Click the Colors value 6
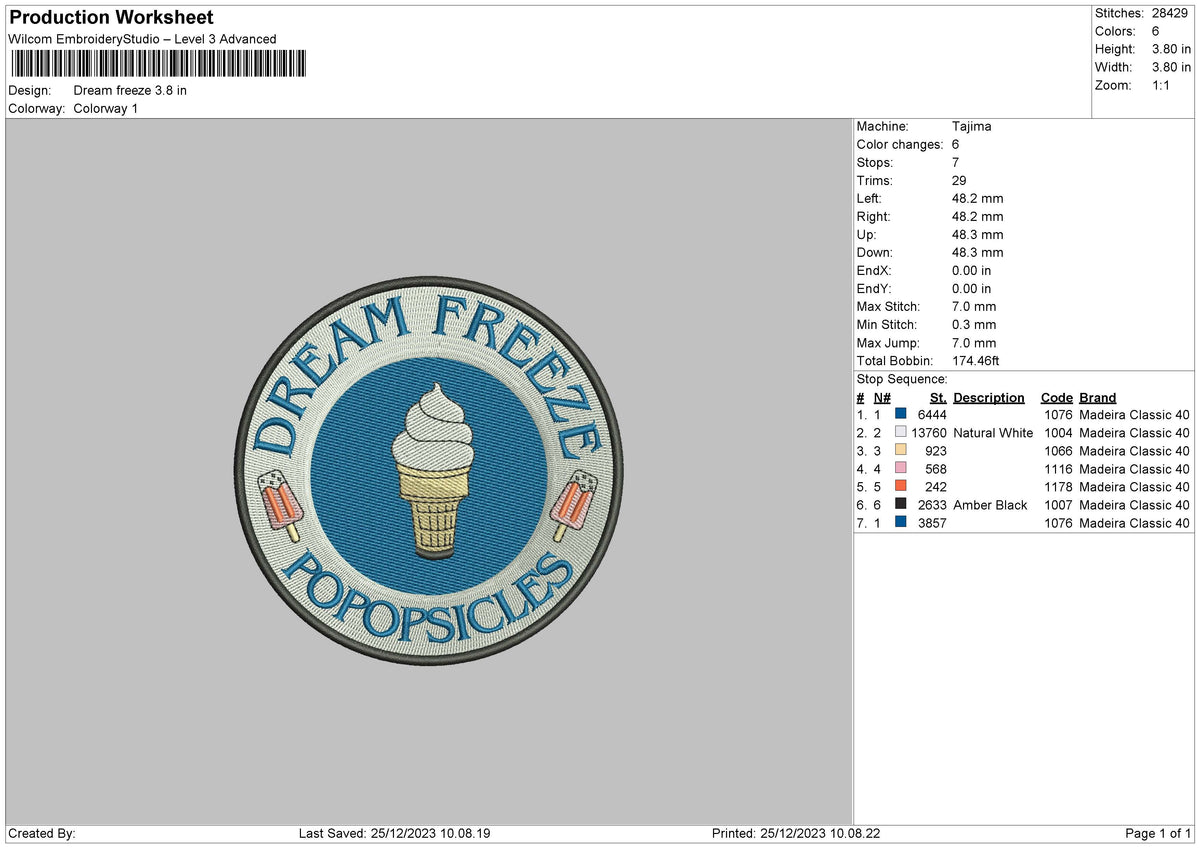This screenshot has height=848, width=1200. 1157,31
